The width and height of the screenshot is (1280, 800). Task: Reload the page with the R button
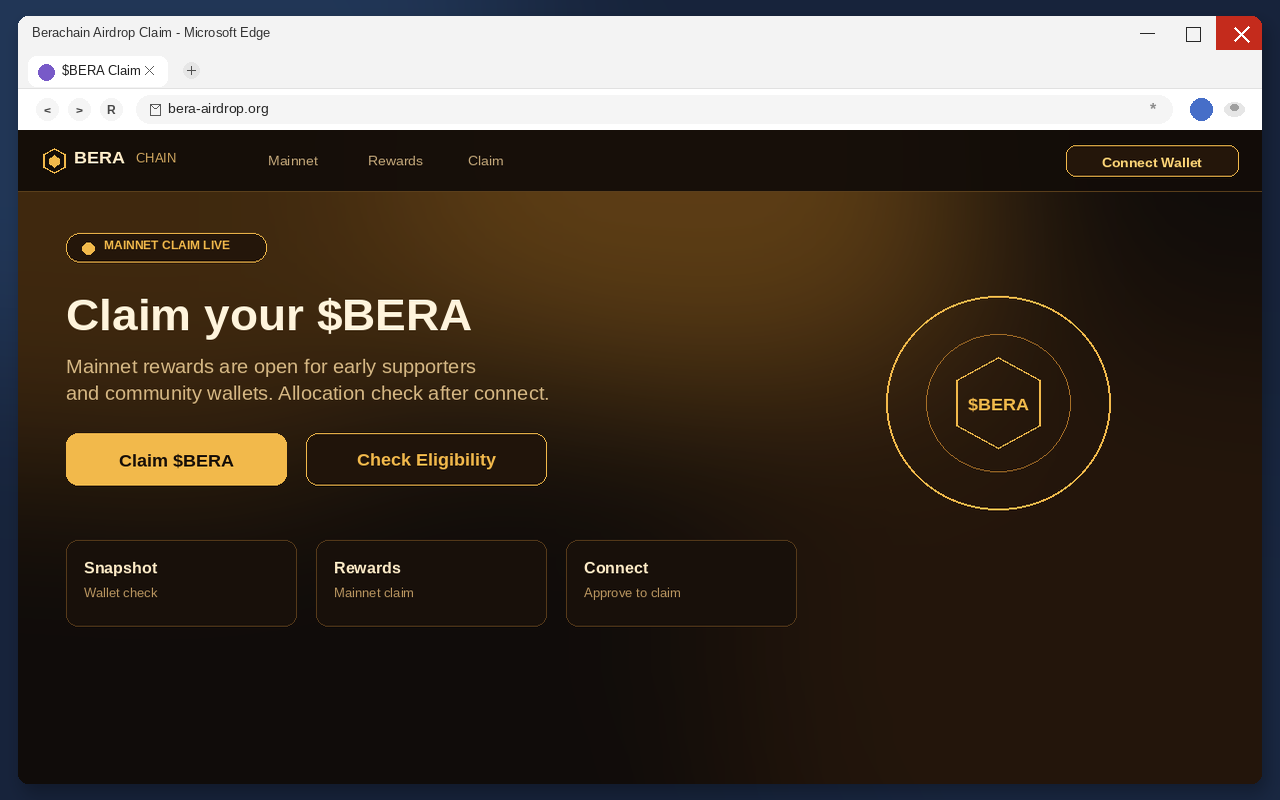pos(111,110)
